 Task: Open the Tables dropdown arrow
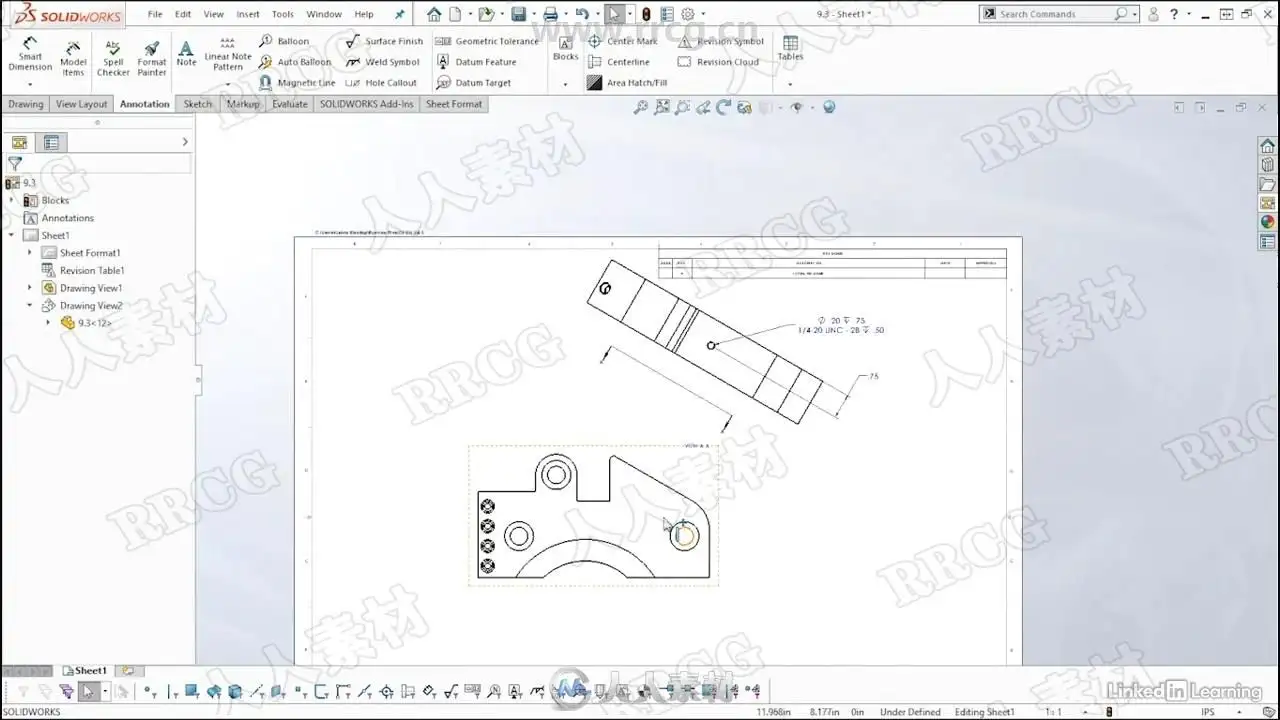point(790,84)
